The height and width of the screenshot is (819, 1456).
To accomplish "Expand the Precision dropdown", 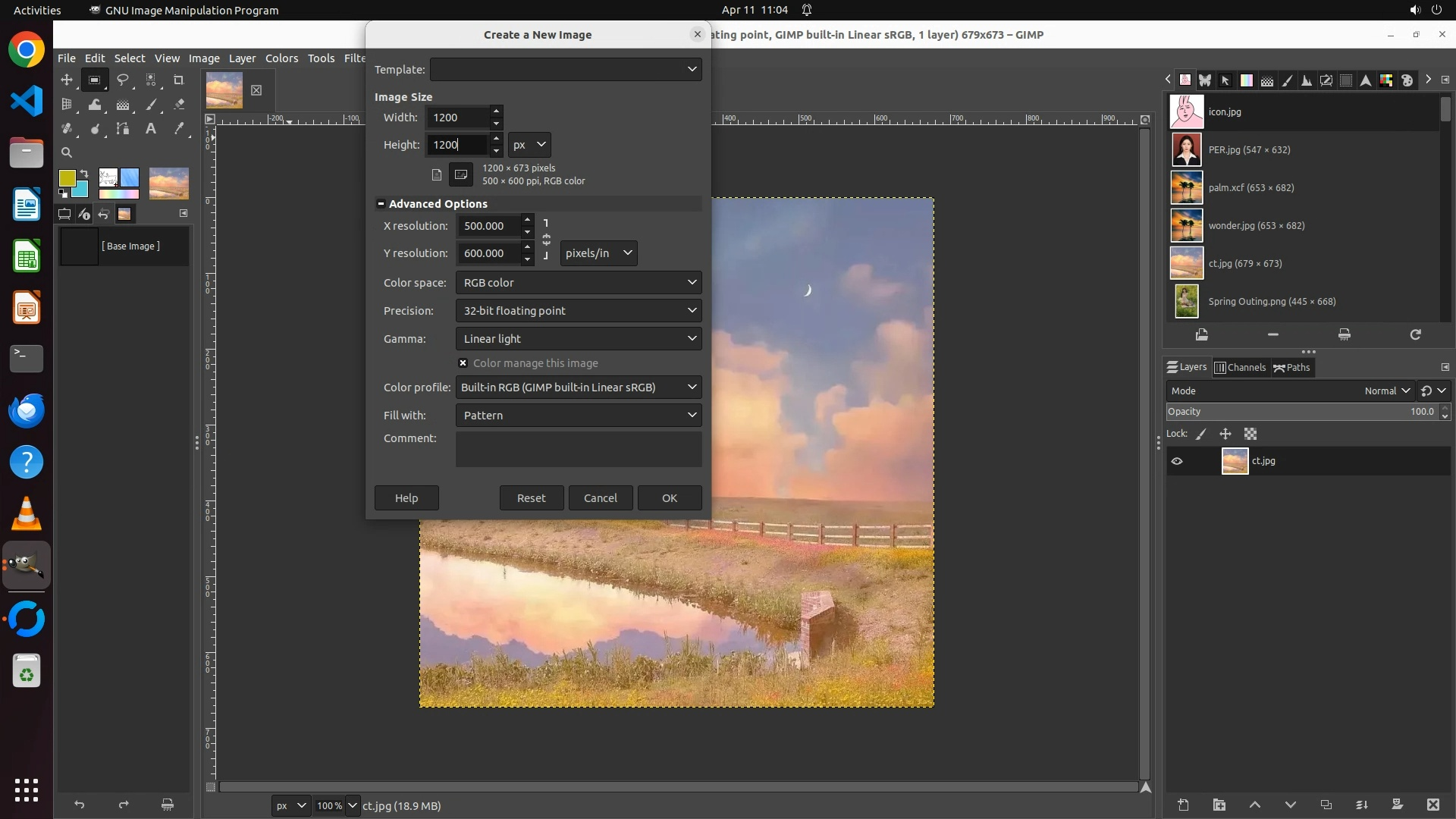I will [578, 311].
